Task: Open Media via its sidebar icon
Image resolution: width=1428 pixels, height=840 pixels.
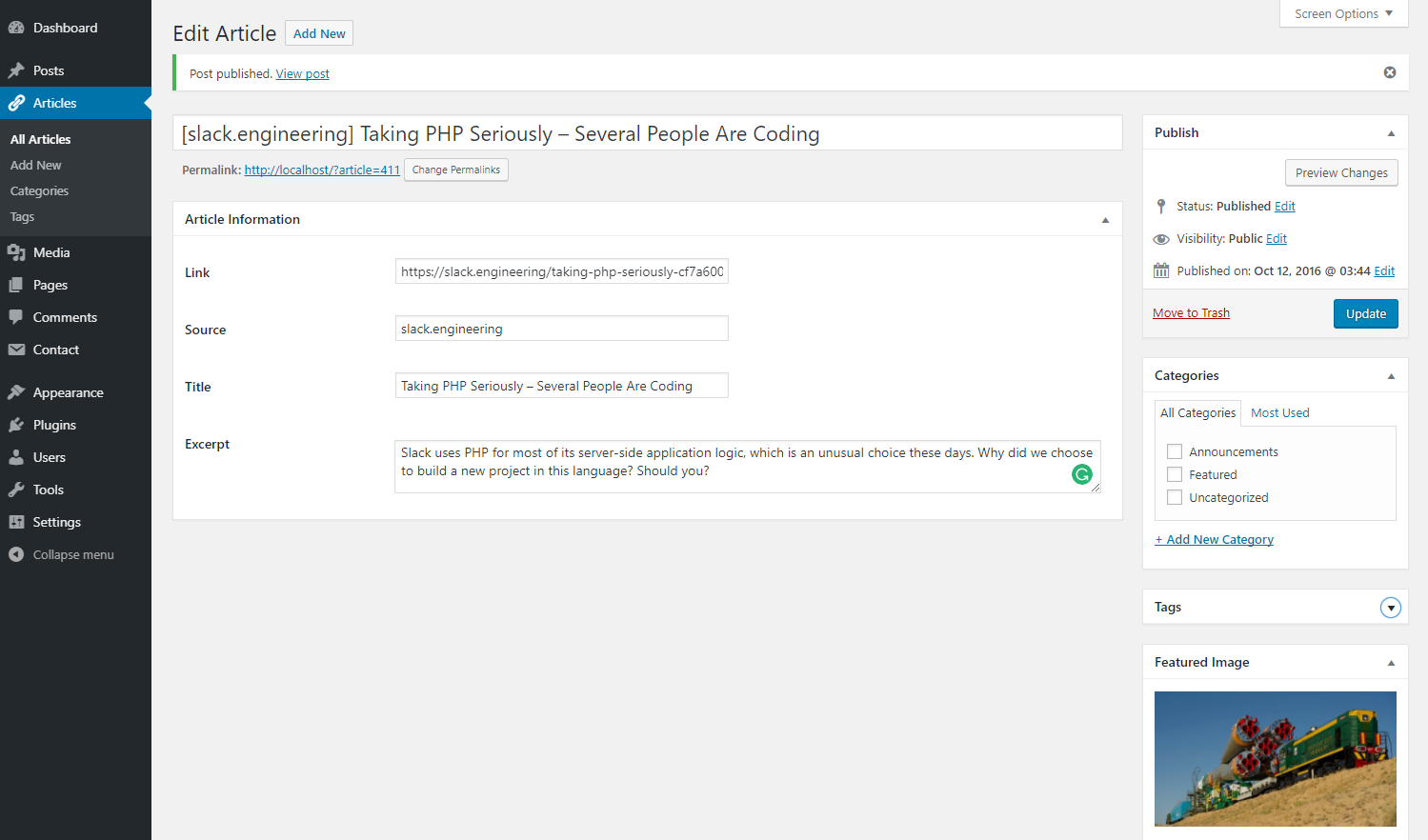Action: (16, 252)
